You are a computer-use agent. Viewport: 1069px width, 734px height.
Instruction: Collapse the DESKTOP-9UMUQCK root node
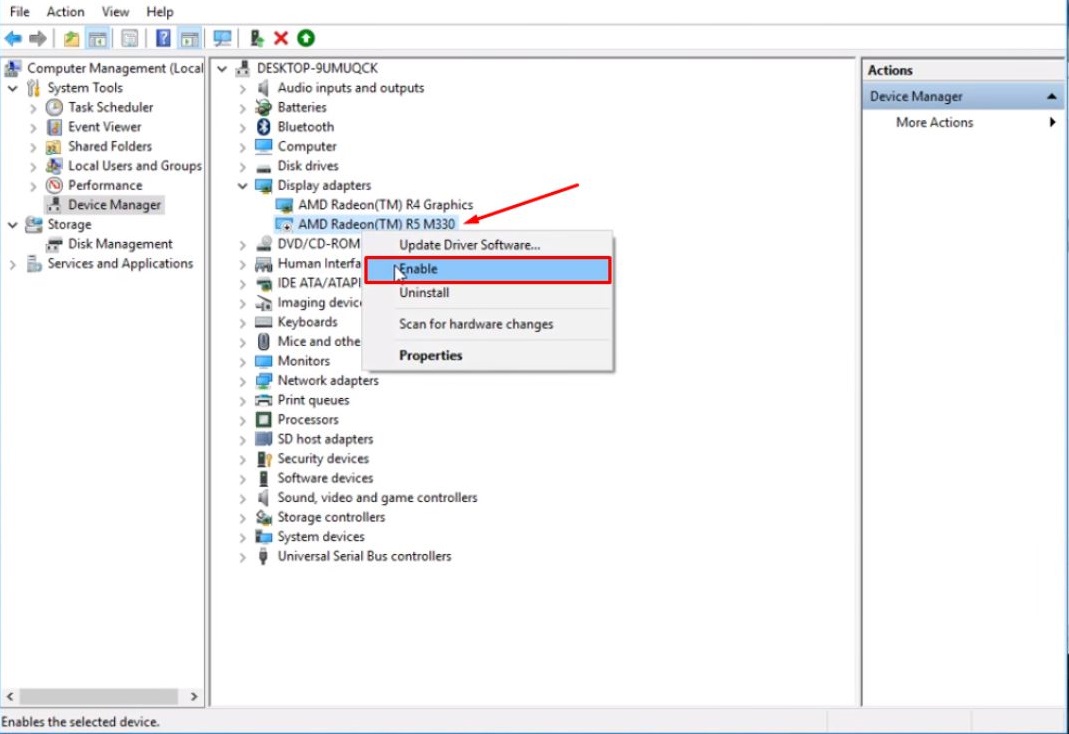(x=222, y=69)
